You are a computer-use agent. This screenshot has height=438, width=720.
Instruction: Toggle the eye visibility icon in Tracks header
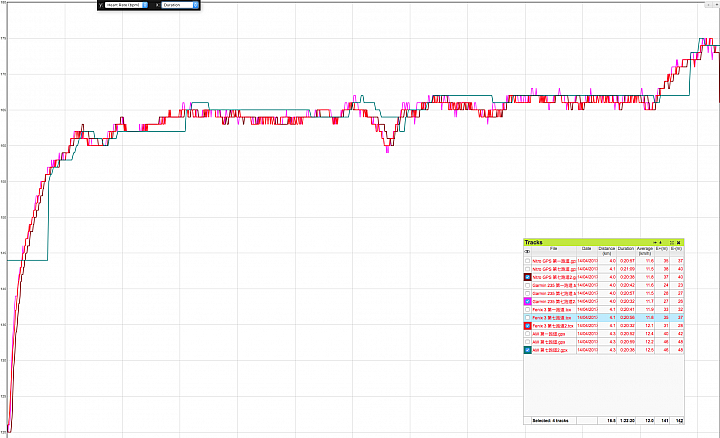(527, 252)
